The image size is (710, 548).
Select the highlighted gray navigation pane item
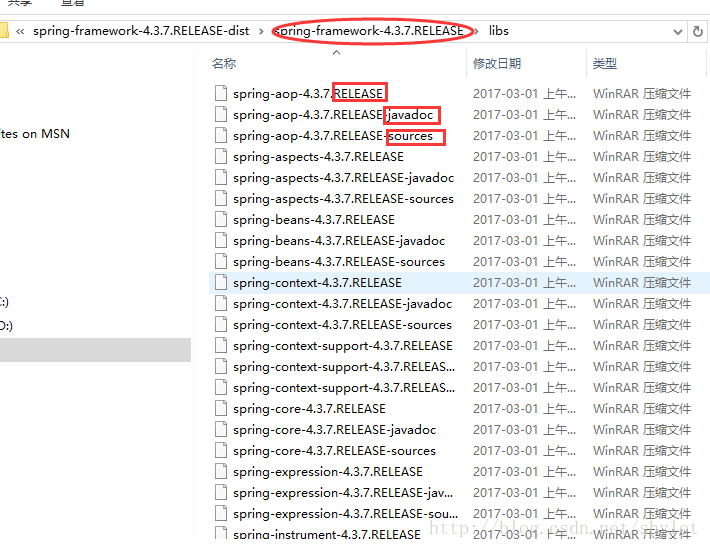click(x=95, y=350)
